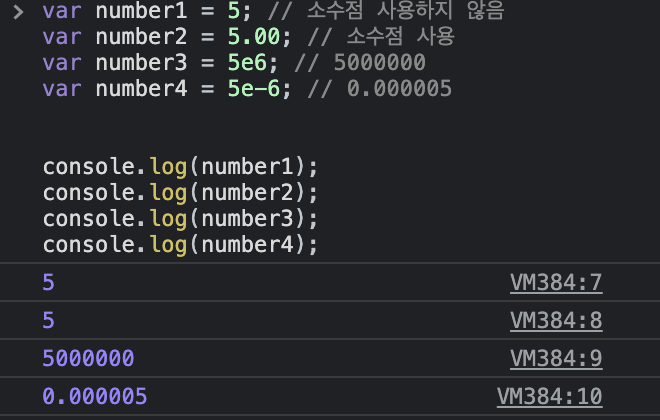This screenshot has width=660, height=420.
Task: Click the console input chevron arrow
Action: pyautogui.click(x=18, y=12)
